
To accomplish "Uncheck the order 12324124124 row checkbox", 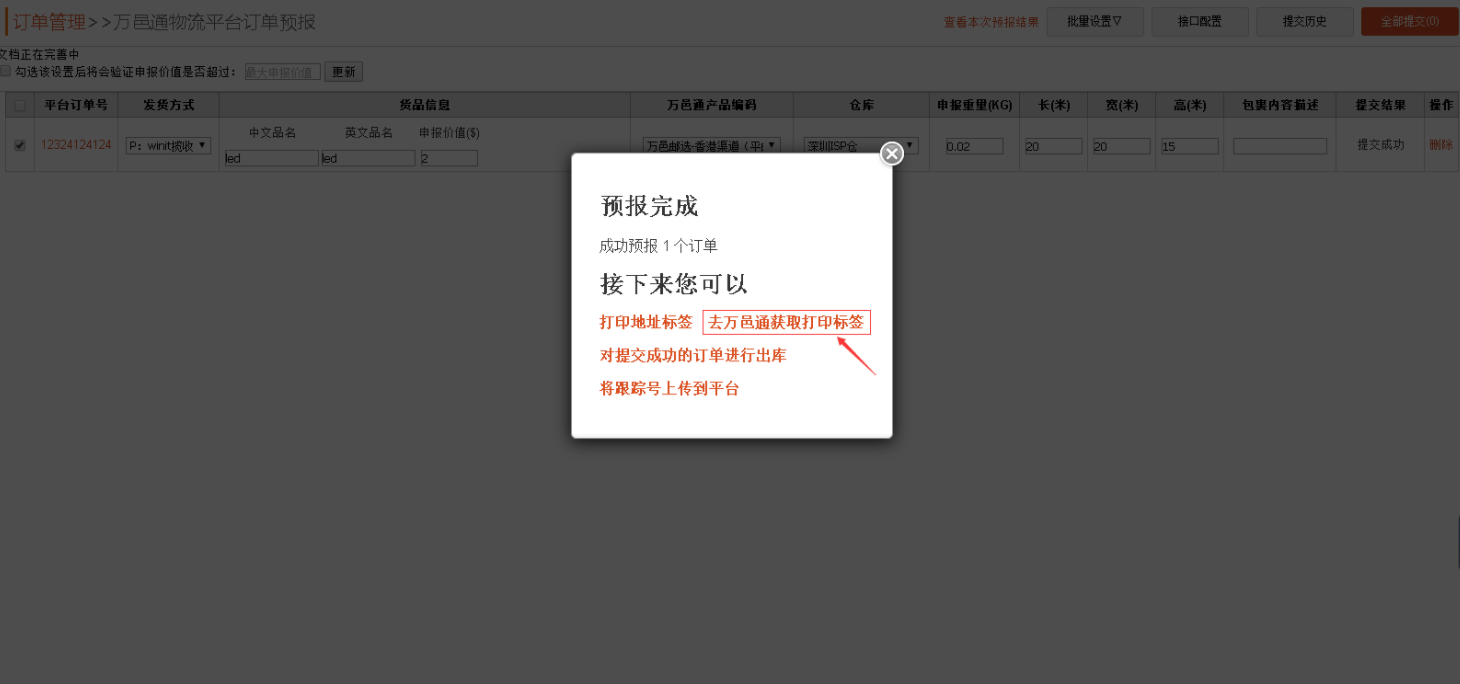I will point(20,145).
